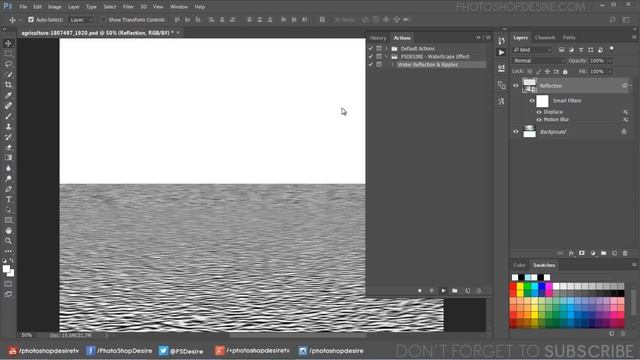Select the Rectangular Marquee tool
640x360 pixels.
(8, 53)
